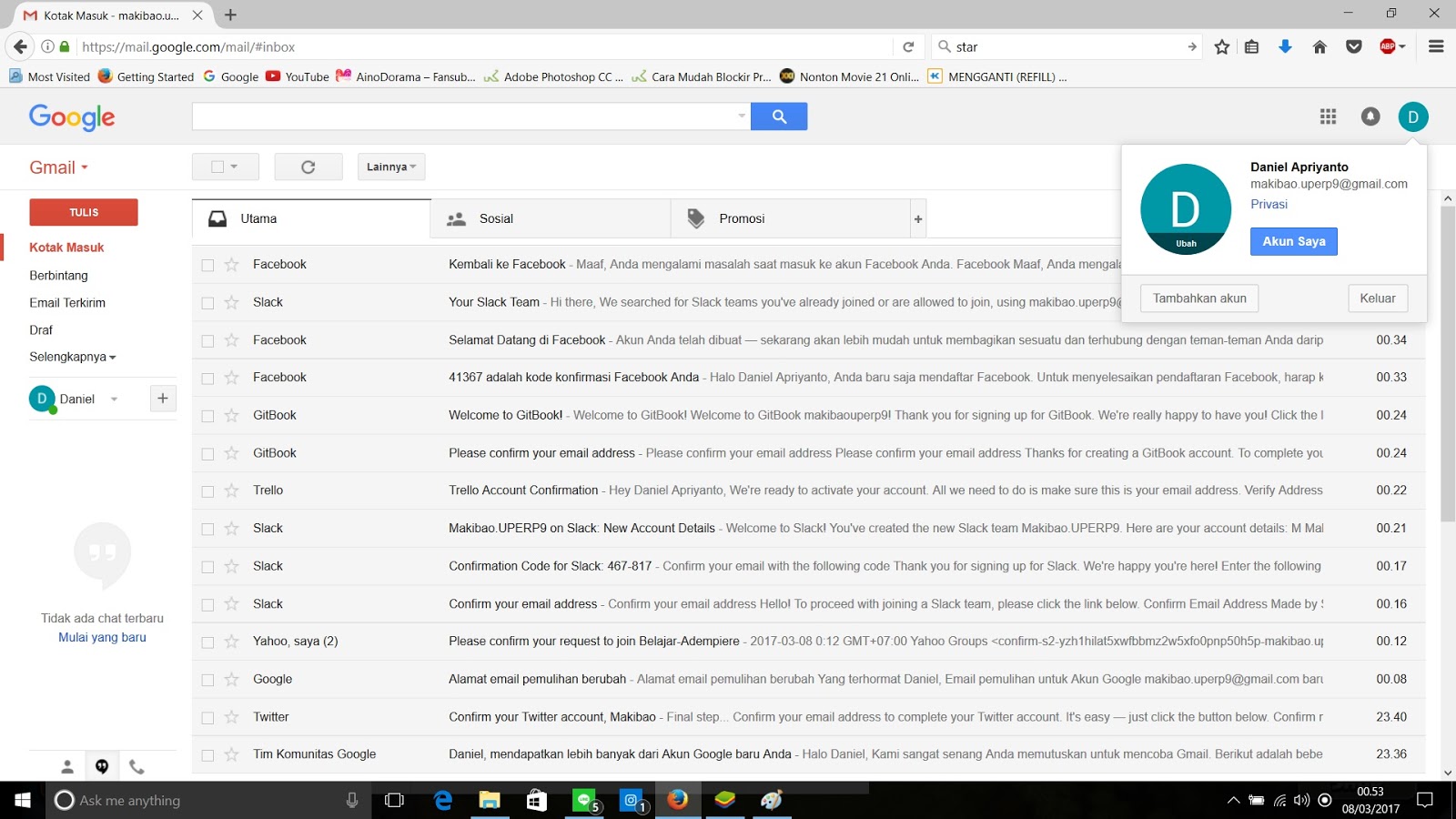Image resolution: width=1456 pixels, height=819 pixels.
Task: Open the Firefox hamburger menu
Action: coord(1436,46)
